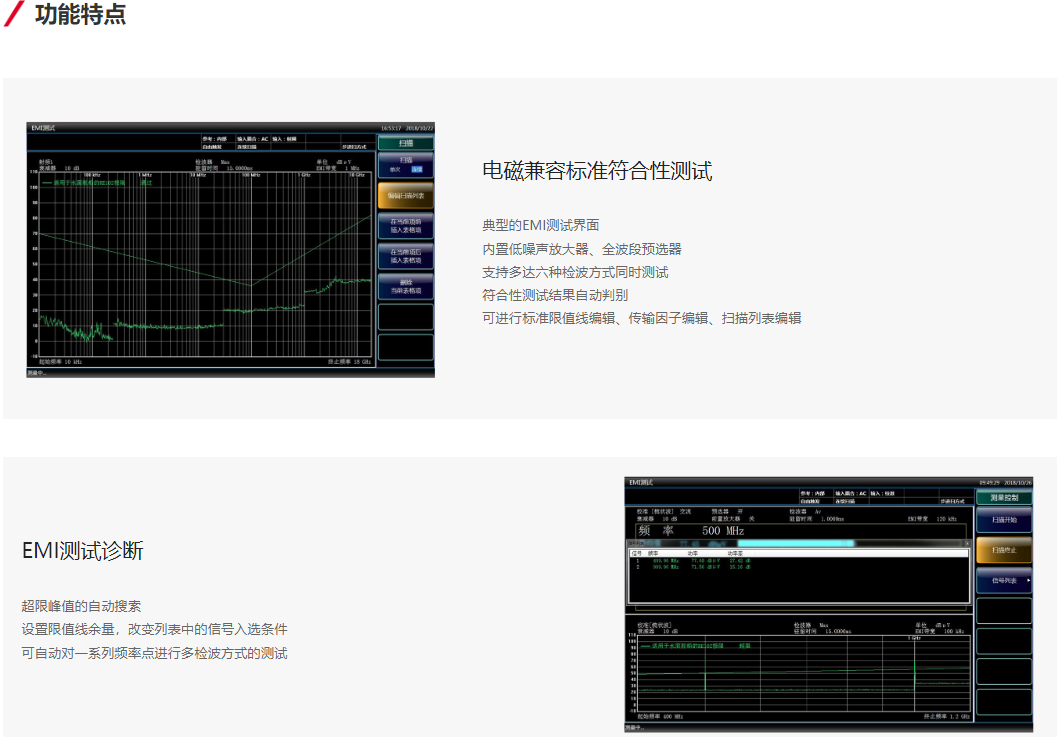The height and width of the screenshot is (737, 1057).
Task: Expand the 信号列表 submenu softkey
Action: [1003, 580]
